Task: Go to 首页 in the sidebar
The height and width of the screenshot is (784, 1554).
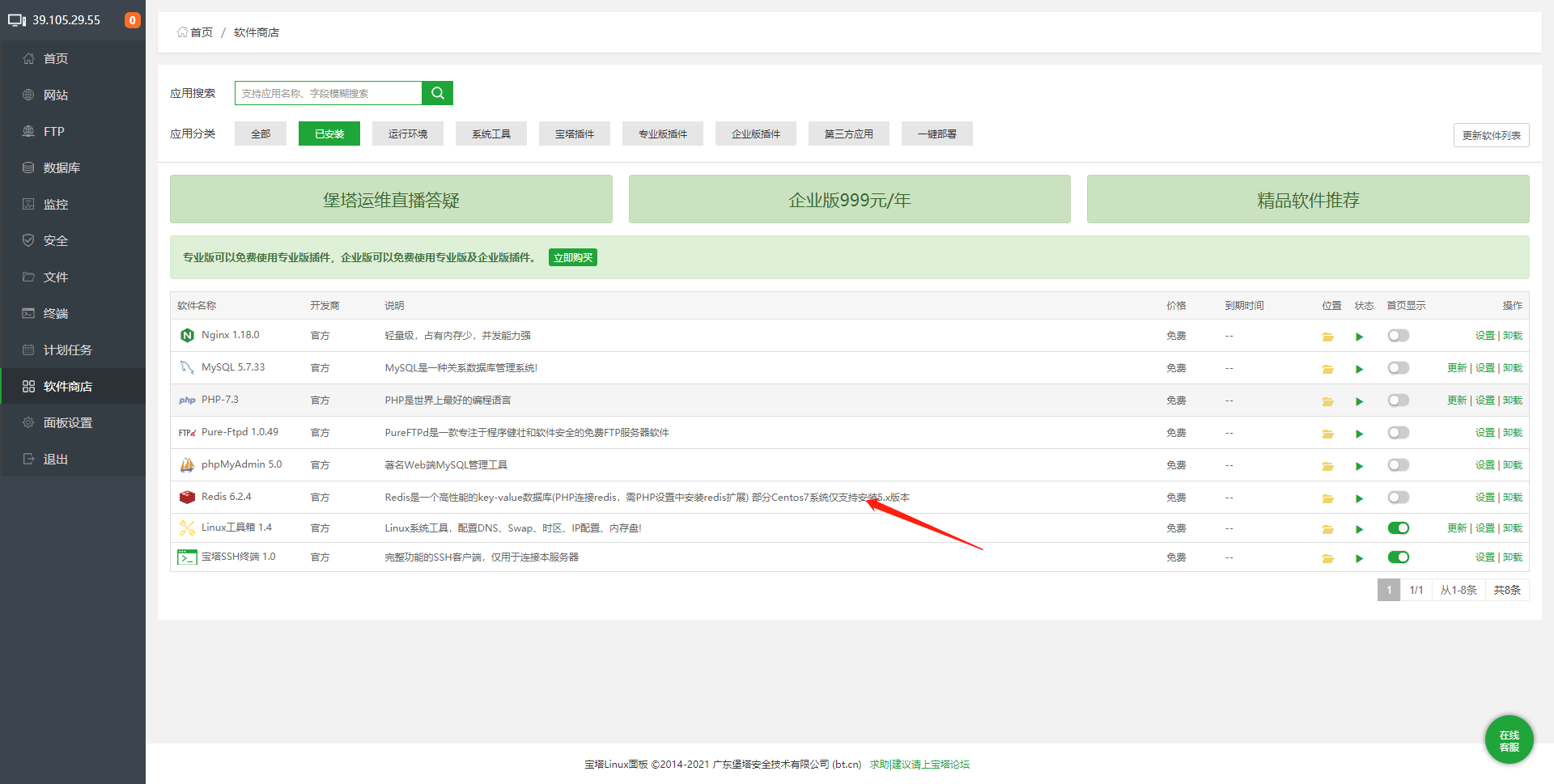Action: [73, 58]
